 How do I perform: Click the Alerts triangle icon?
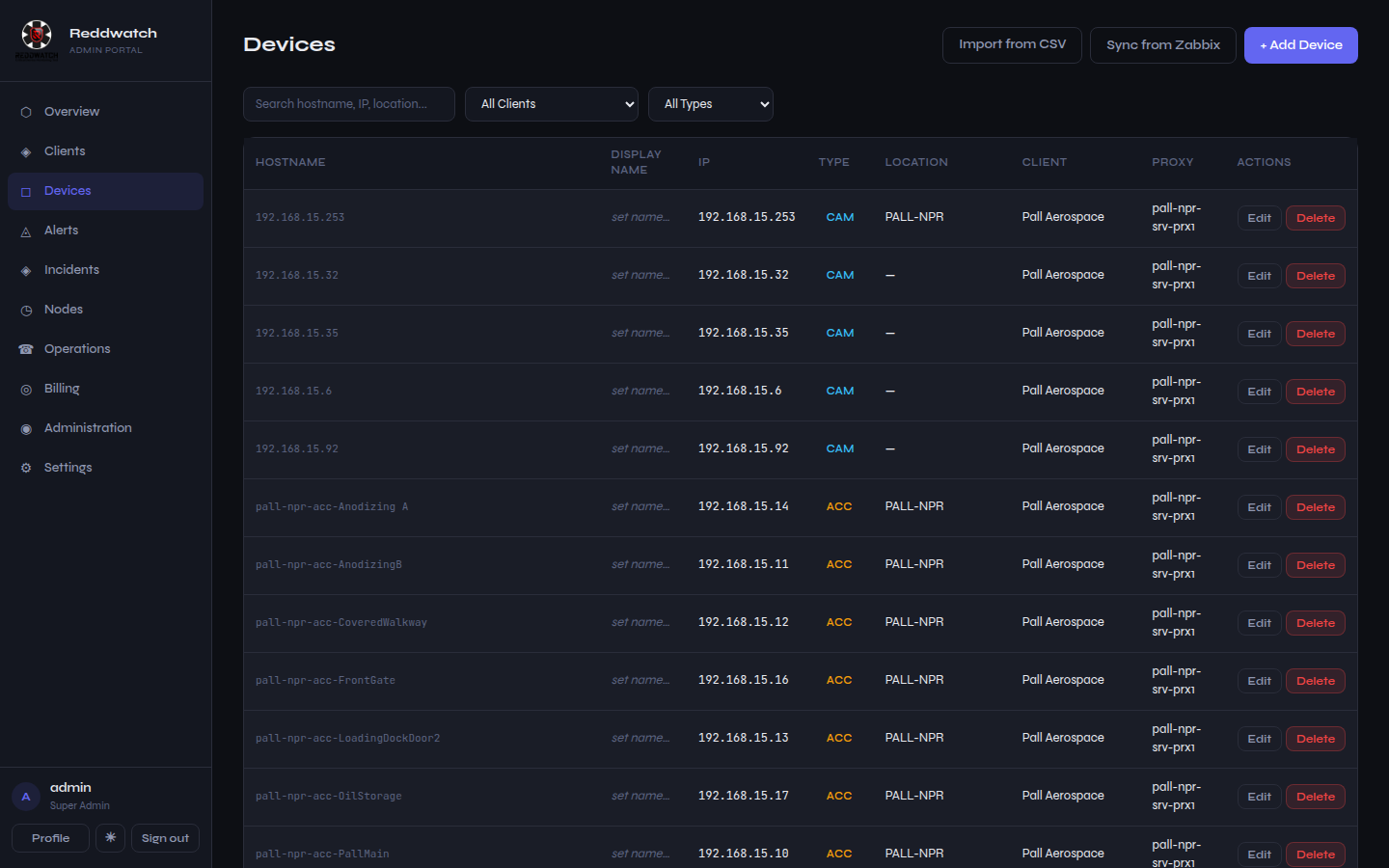[26, 231]
